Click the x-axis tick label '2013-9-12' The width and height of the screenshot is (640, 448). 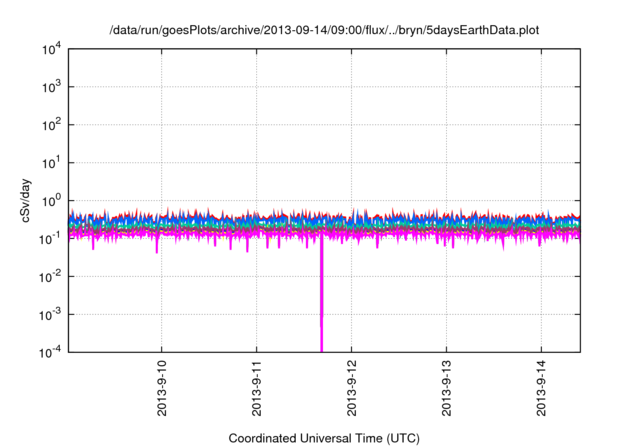pyautogui.click(x=352, y=388)
